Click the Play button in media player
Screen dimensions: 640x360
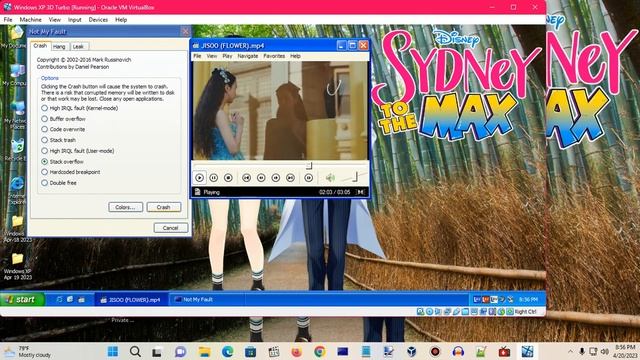(199, 178)
